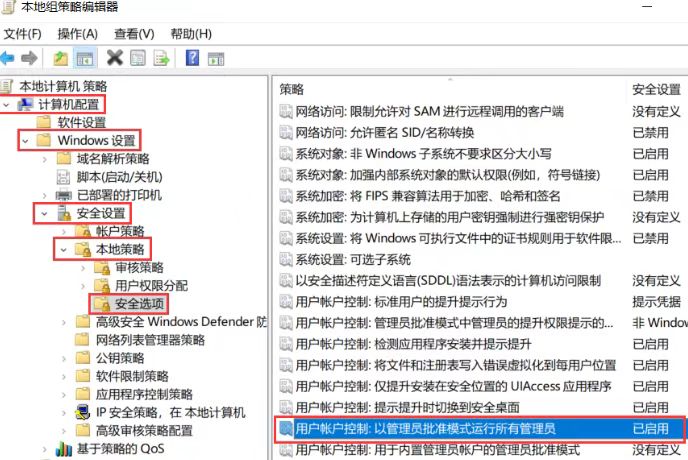Collapse the 计算机配置 tree node
The width and height of the screenshot is (688, 460).
[8, 104]
